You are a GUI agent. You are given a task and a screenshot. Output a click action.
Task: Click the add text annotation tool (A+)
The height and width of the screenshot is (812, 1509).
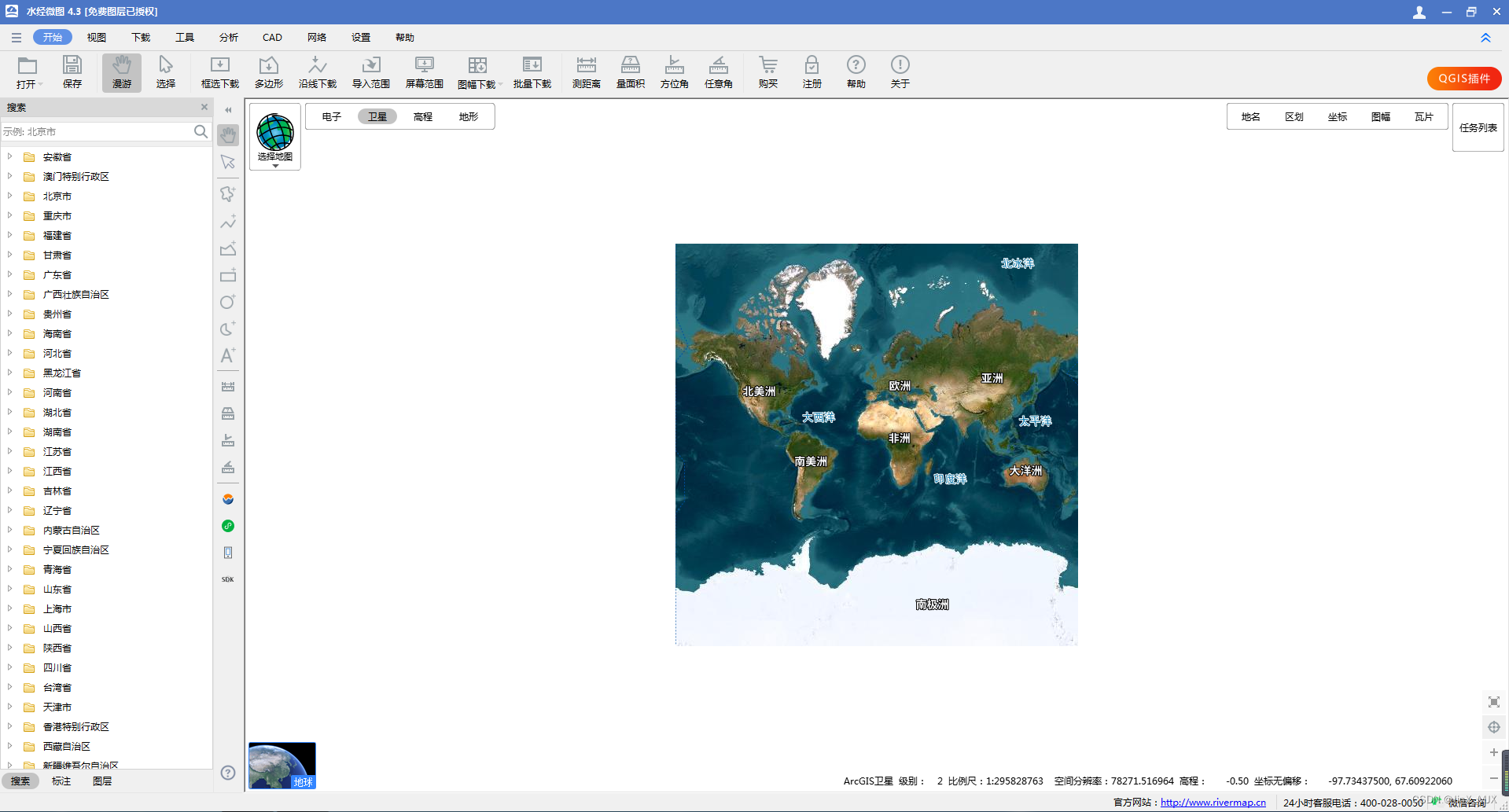[228, 355]
